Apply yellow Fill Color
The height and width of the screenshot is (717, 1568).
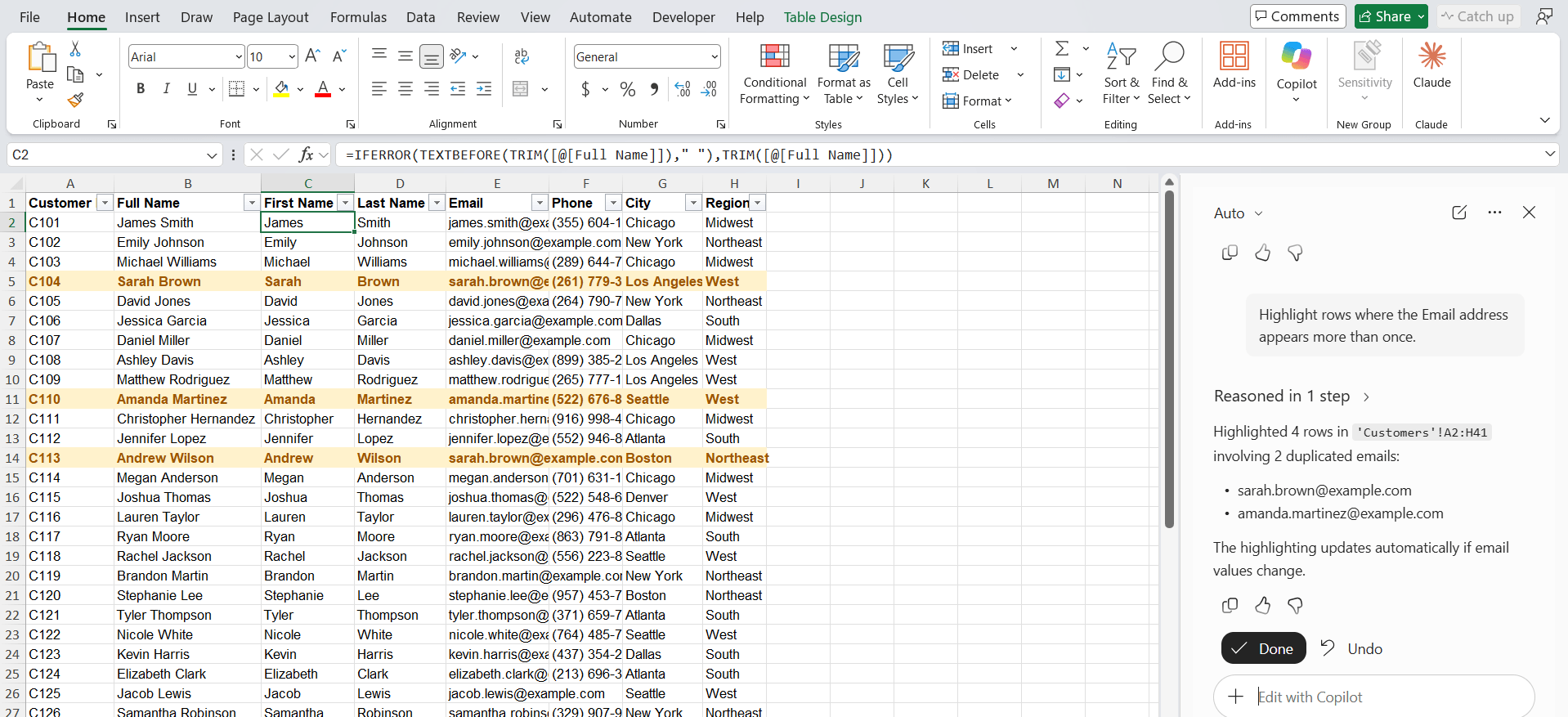pos(281,88)
